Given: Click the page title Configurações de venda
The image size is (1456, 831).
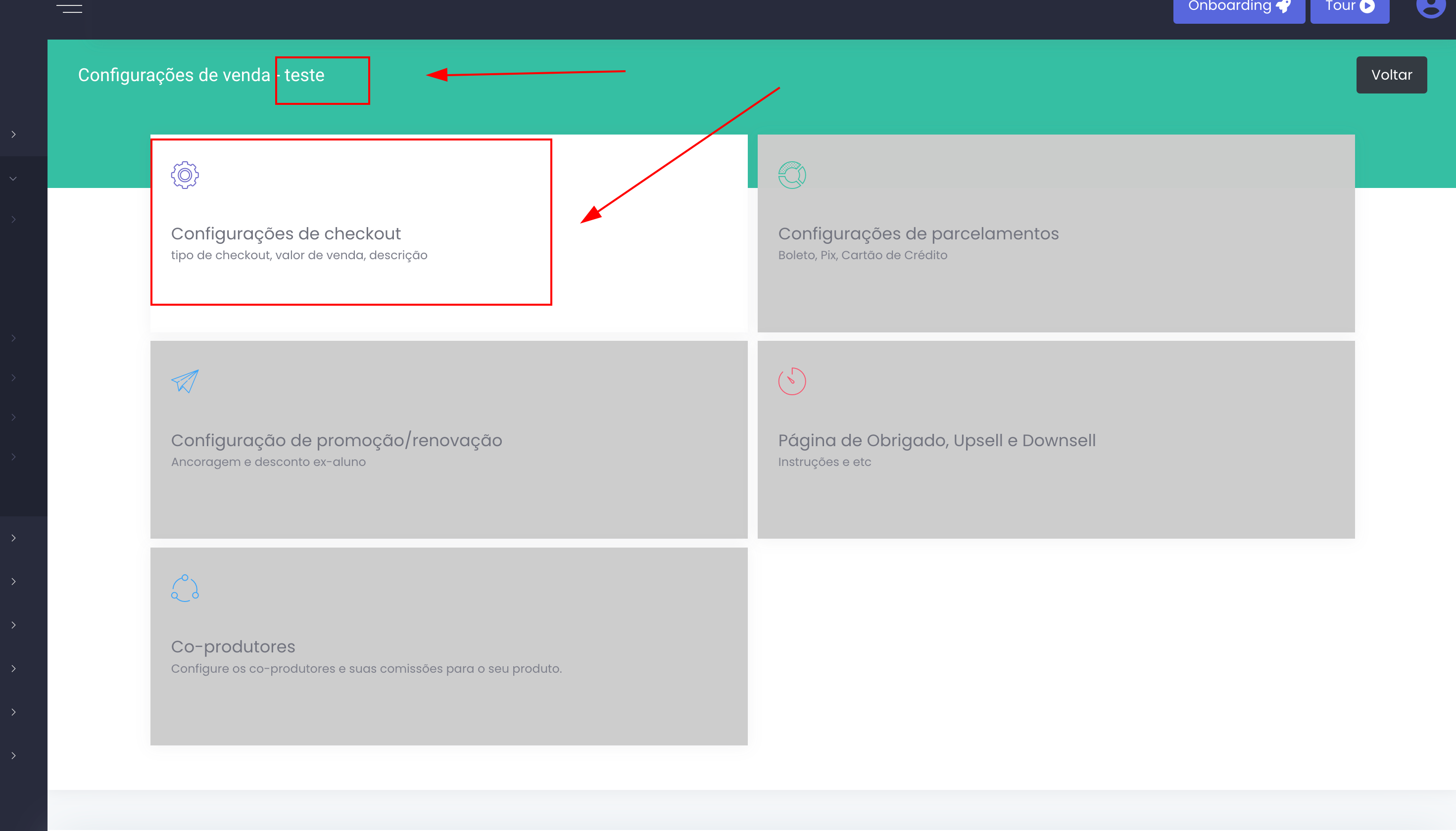Looking at the screenshot, I should pyautogui.click(x=174, y=75).
